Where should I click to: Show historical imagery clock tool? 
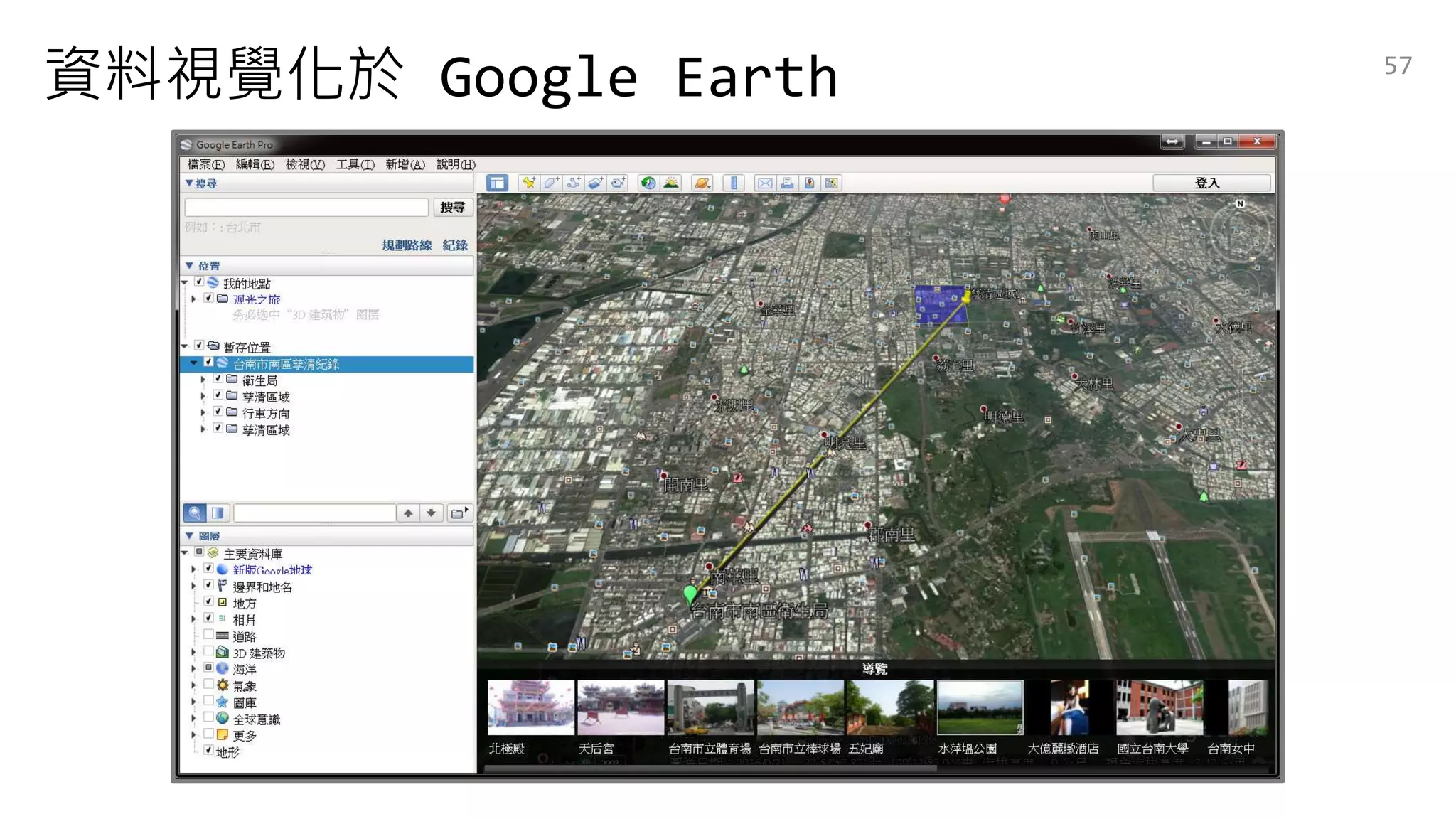[648, 183]
